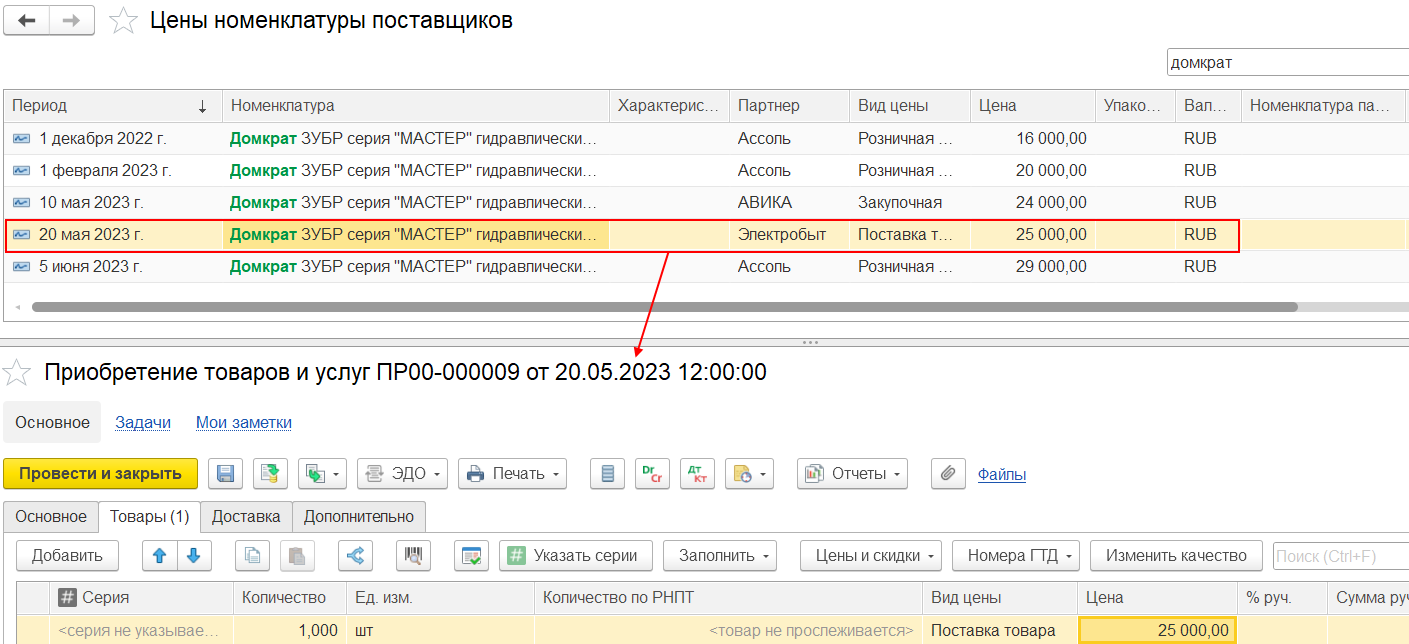Click the search field containing домкрат
Image resolution: width=1409 pixels, height=644 pixels.
click(1286, 62)
